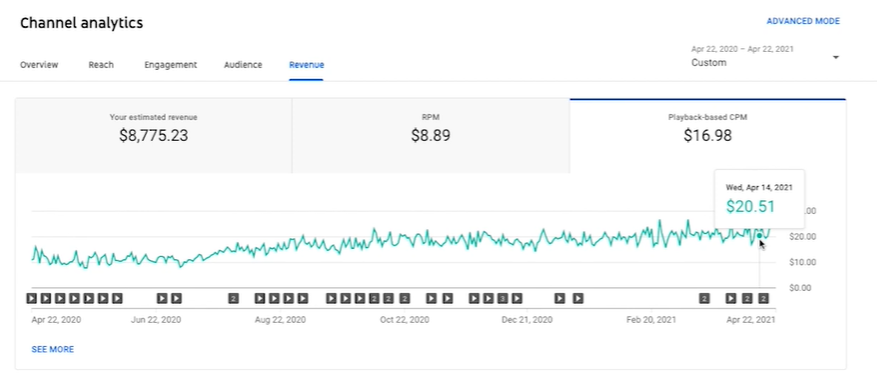Click the Dec 21, 2020 date label
Viewport: 877px width, 379px height.
coord(527,320)
